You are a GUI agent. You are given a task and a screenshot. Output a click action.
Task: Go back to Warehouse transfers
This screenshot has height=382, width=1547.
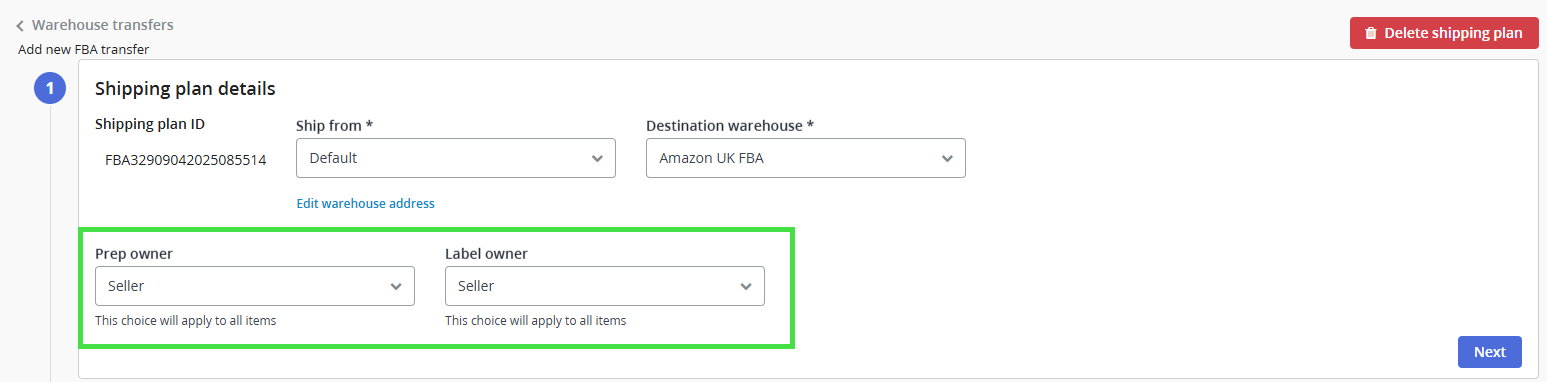click(x=102, y=25)
